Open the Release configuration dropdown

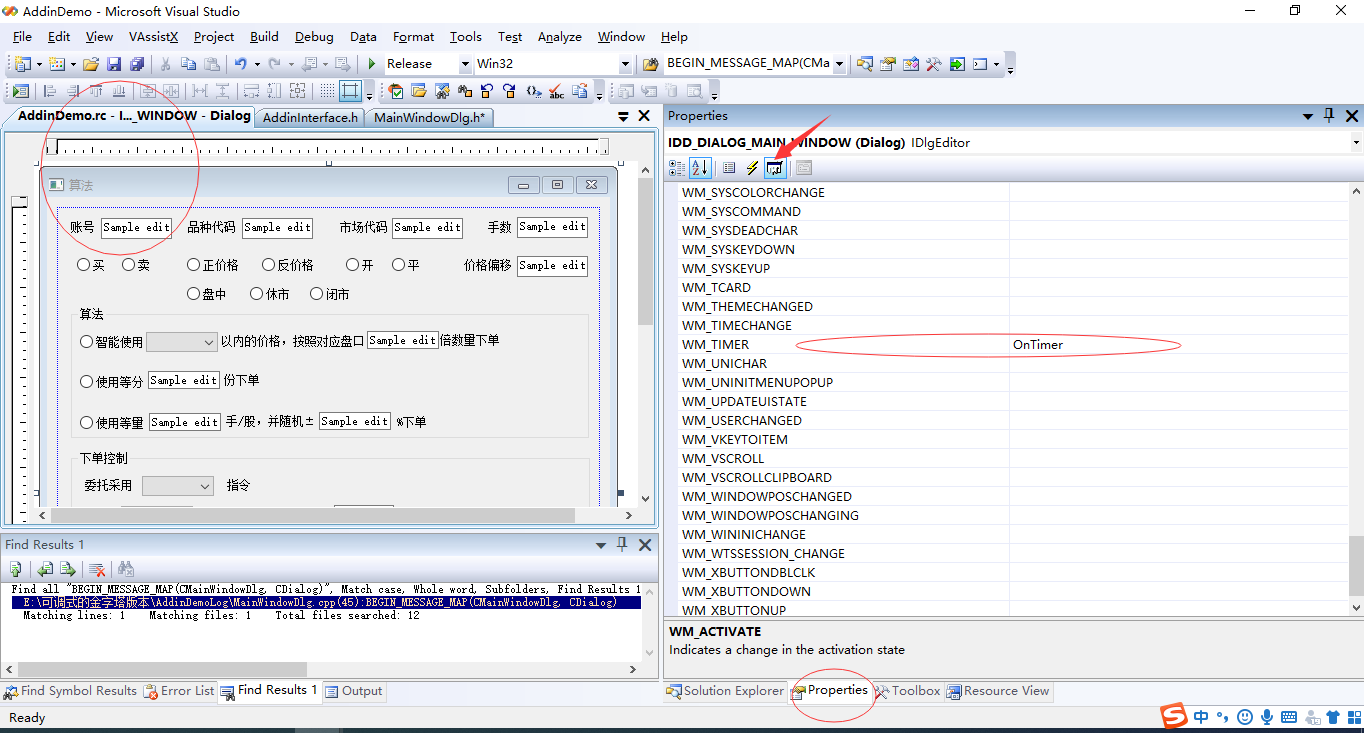(465, 64)
